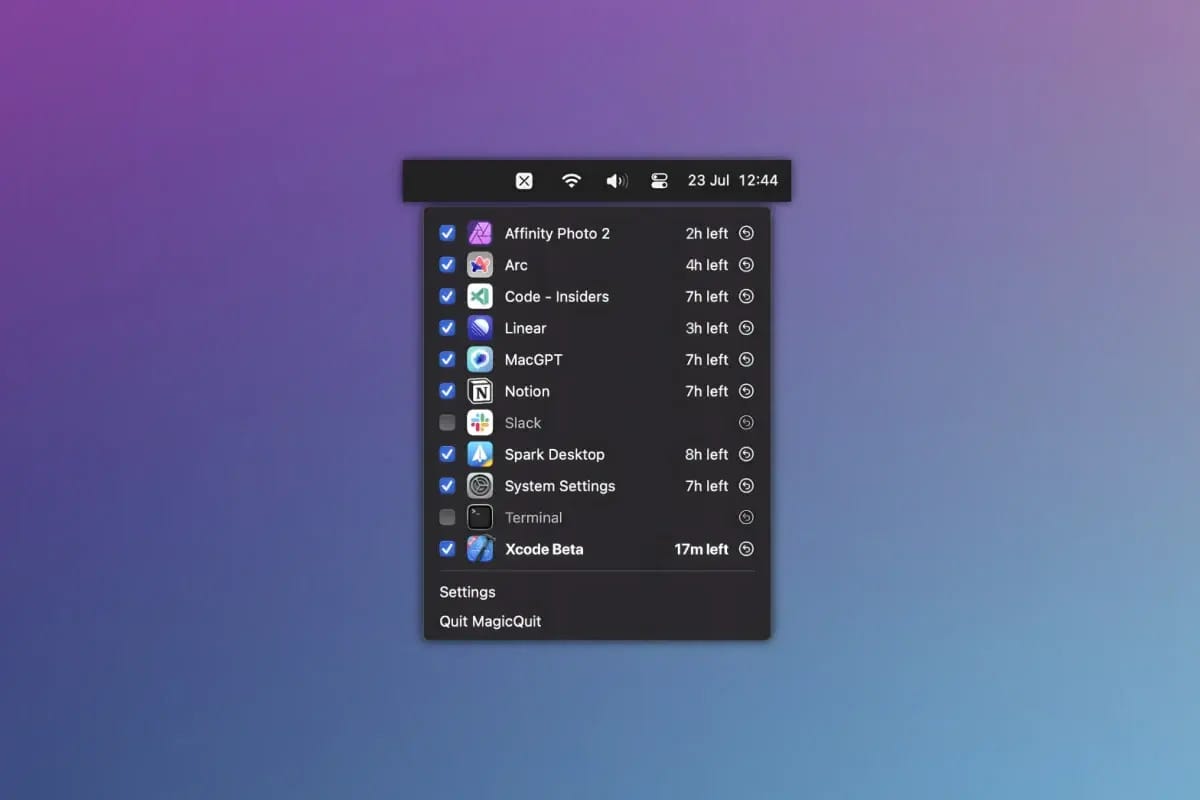Click the Code - Insiders app icon
Image resolution: width=1200 pixels, height=800 pixels.
(480, 296)
